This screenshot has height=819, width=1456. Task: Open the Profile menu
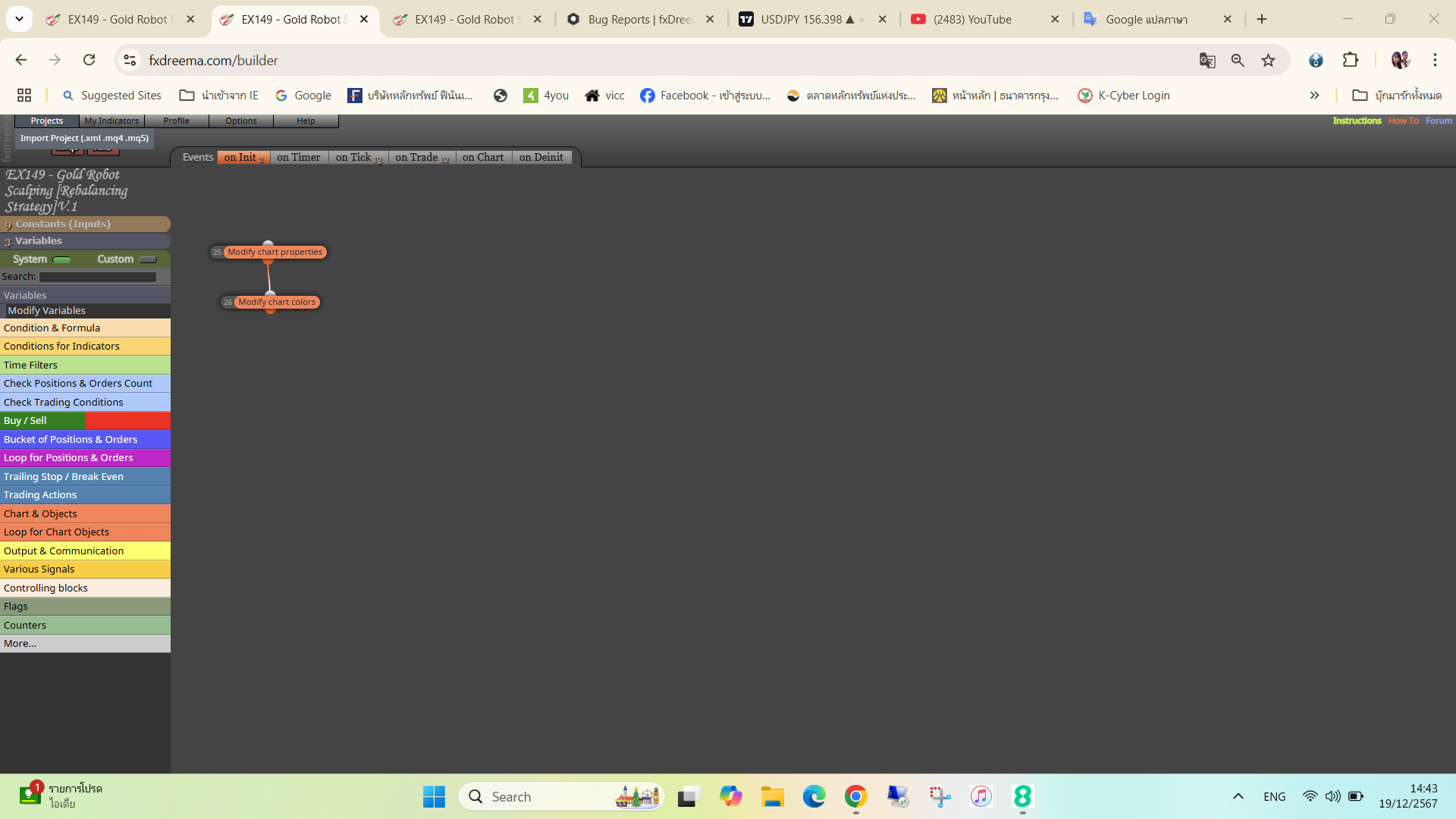pyautogui.click(x=176, y=121)
